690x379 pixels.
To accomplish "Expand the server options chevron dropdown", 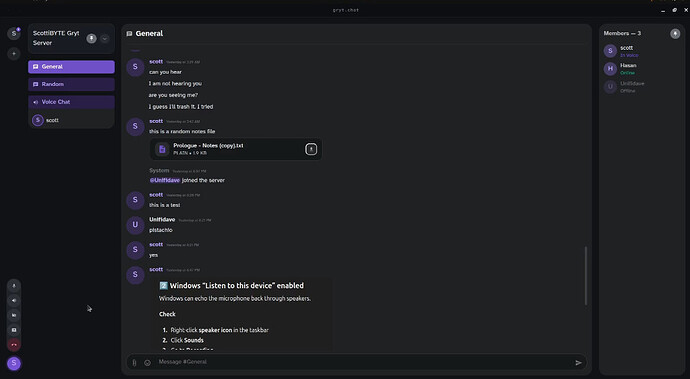I will click(104, 38).
